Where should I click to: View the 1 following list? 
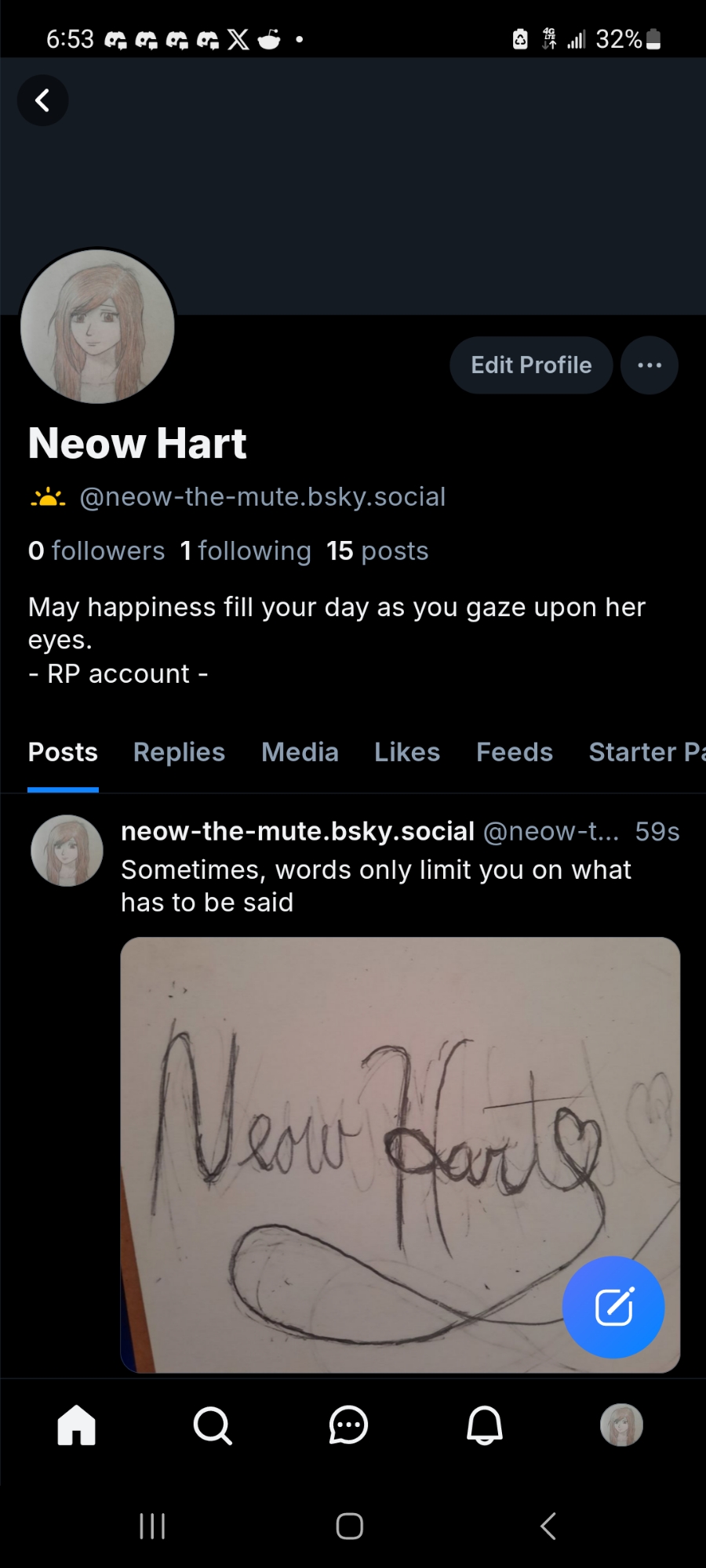246,551
